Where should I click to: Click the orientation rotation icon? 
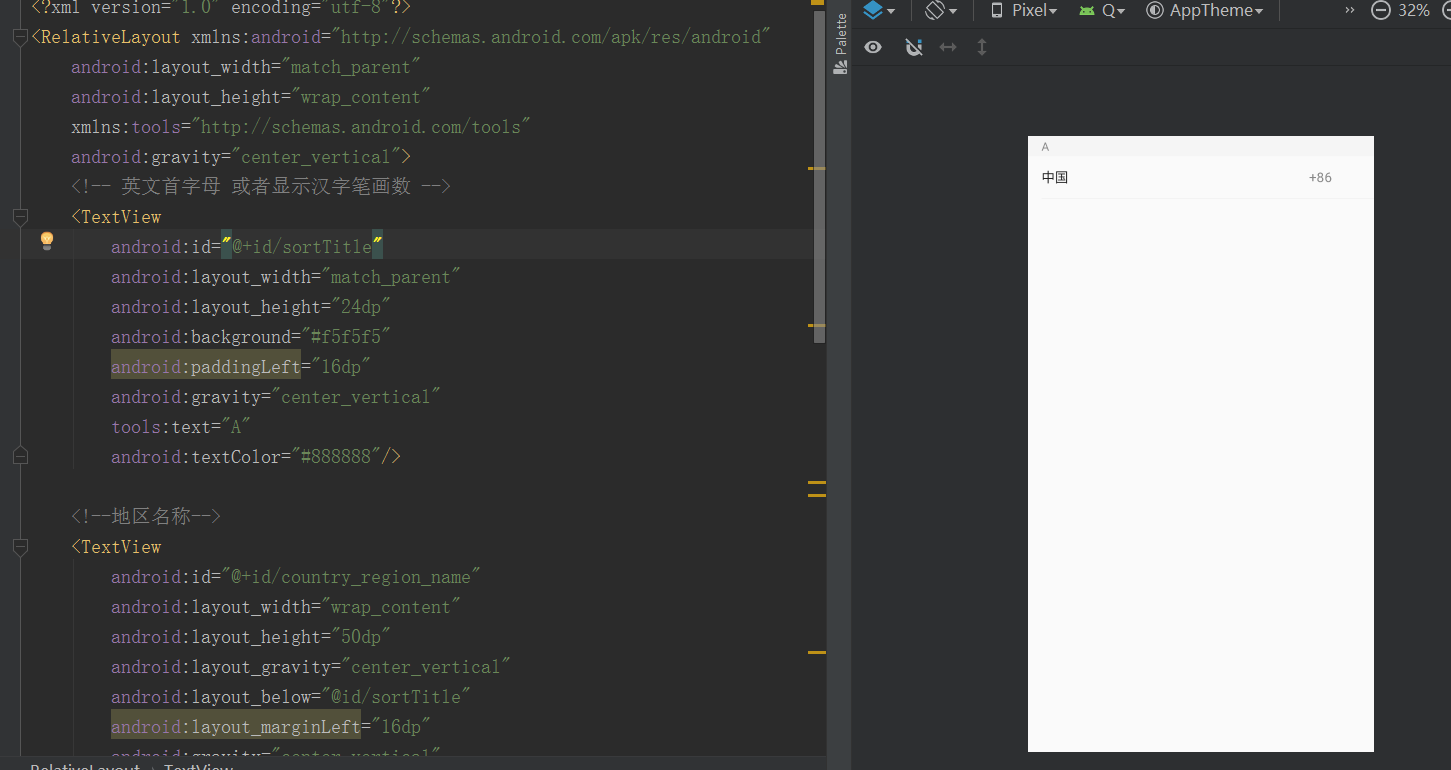[x=936, y=11]
